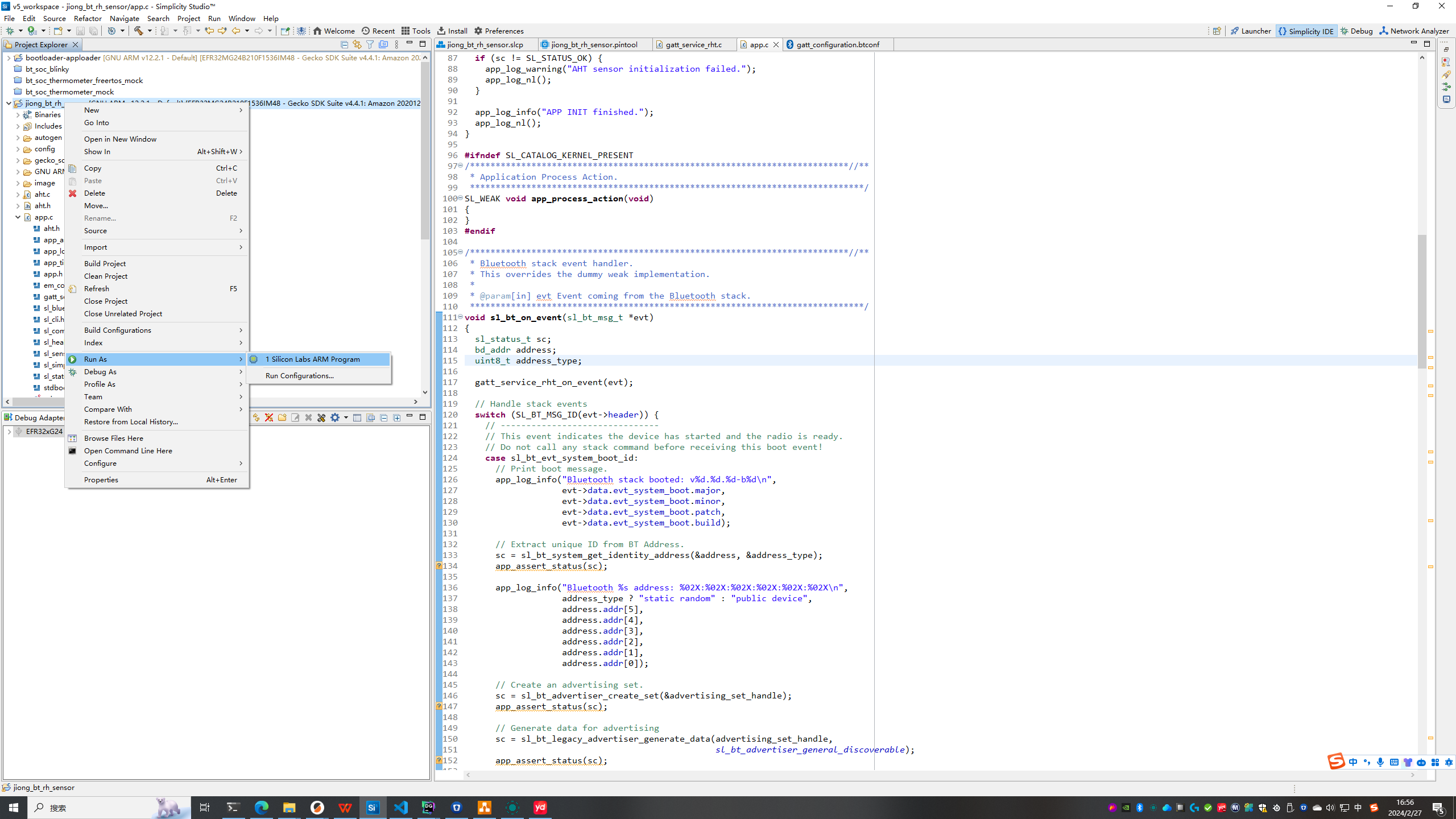Switch to the Debug perspective
Screen dimensions: 1456x819
point(1356,31)
